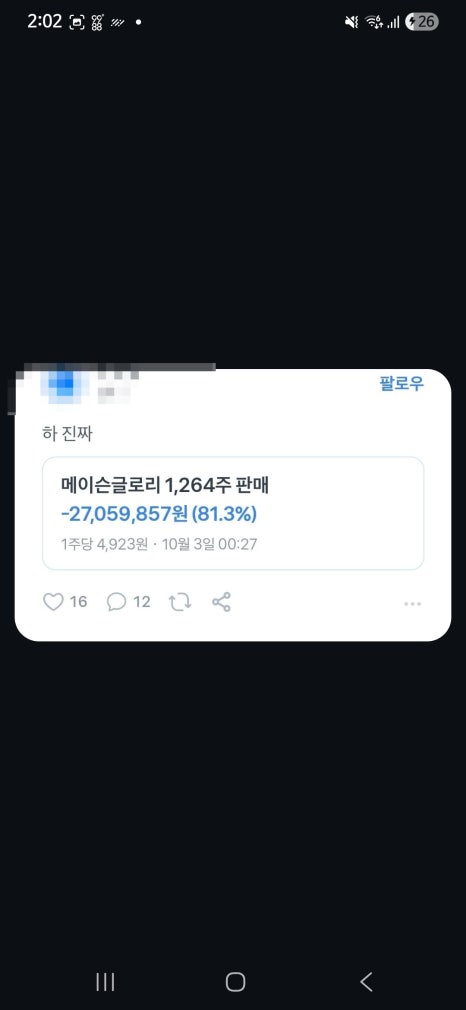This screenshot has height=1010, width=466.
Task: Tap the Android recent apps button
Action: pos(105,982)
